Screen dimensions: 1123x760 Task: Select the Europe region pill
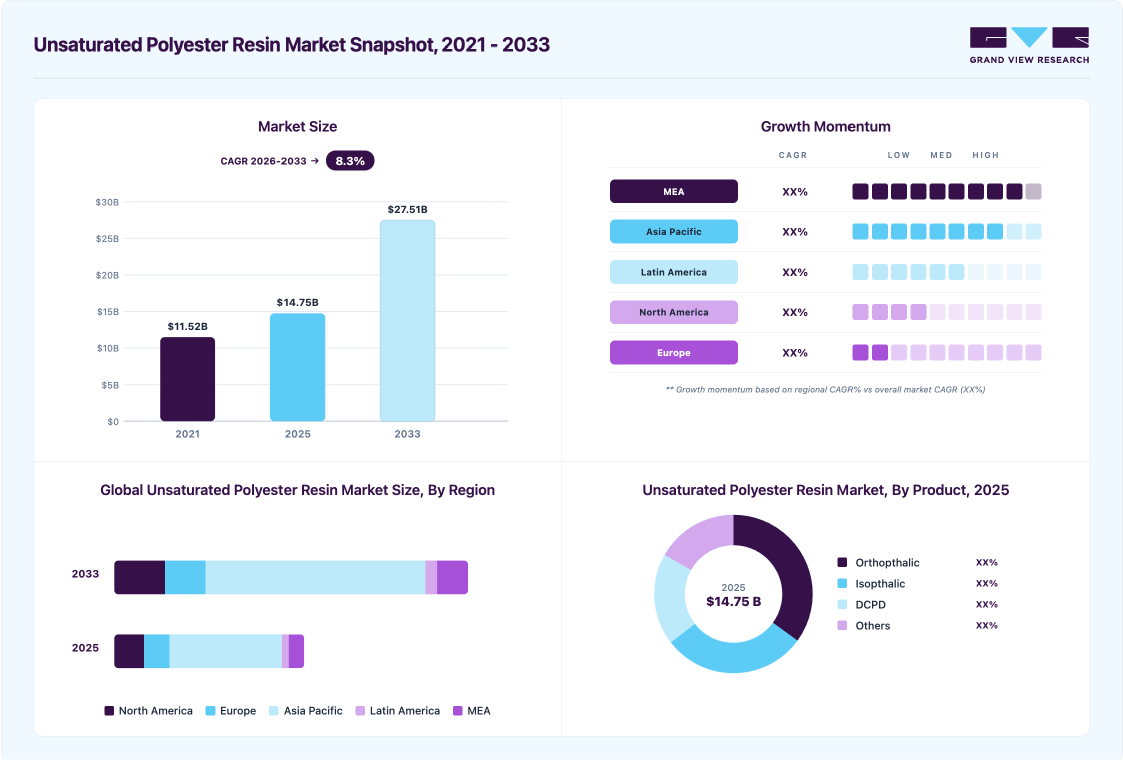[674, 352]
